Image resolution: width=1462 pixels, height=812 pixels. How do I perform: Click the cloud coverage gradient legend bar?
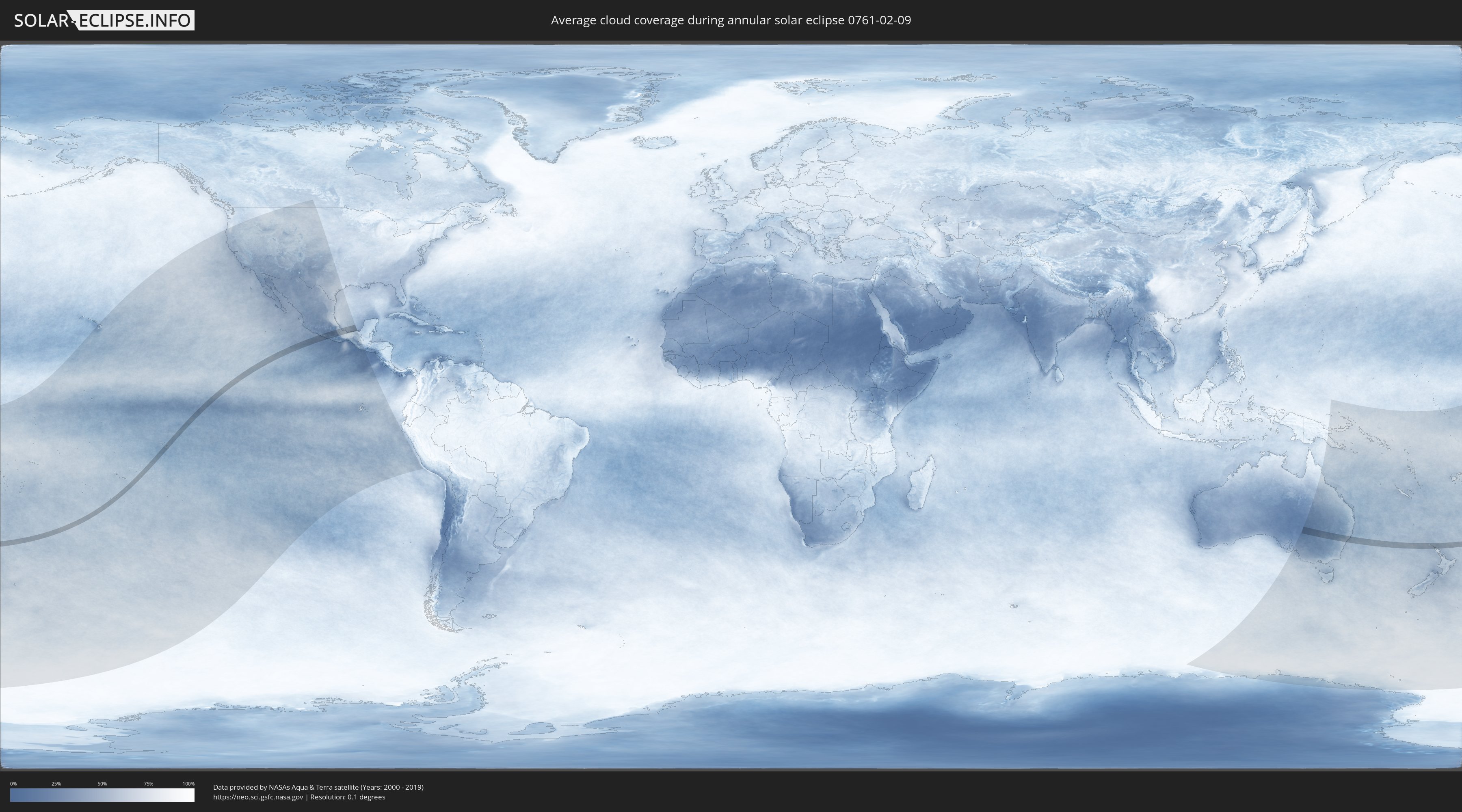point(102,795)
